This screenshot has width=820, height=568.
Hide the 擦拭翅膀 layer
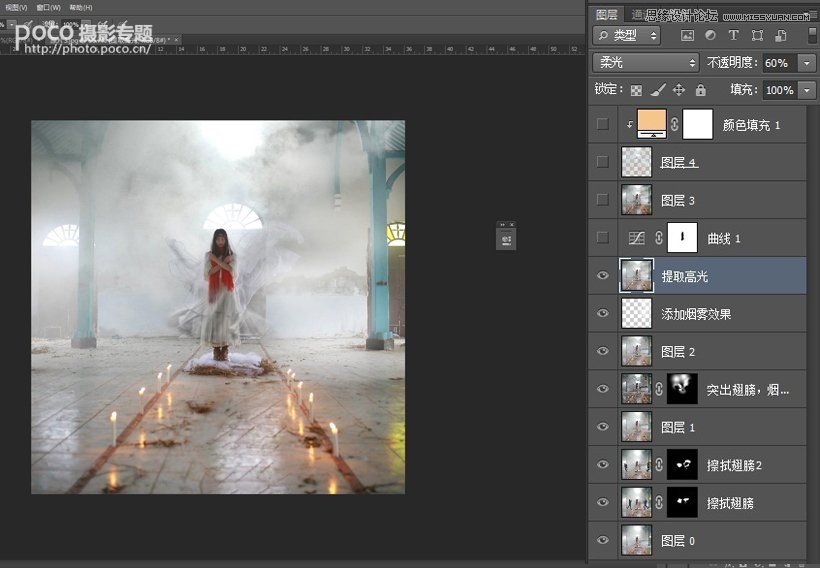click(602, 502)
